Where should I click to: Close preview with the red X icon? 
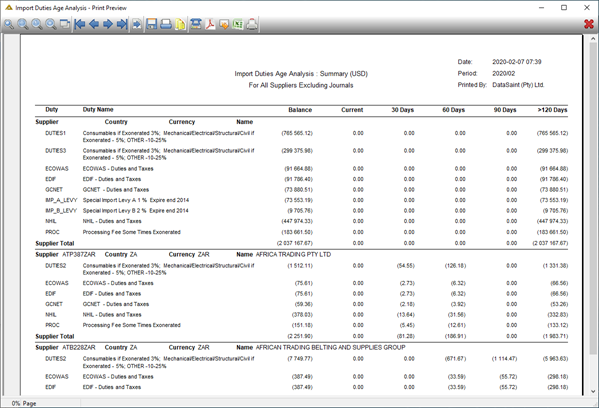(x=589, y=24)
